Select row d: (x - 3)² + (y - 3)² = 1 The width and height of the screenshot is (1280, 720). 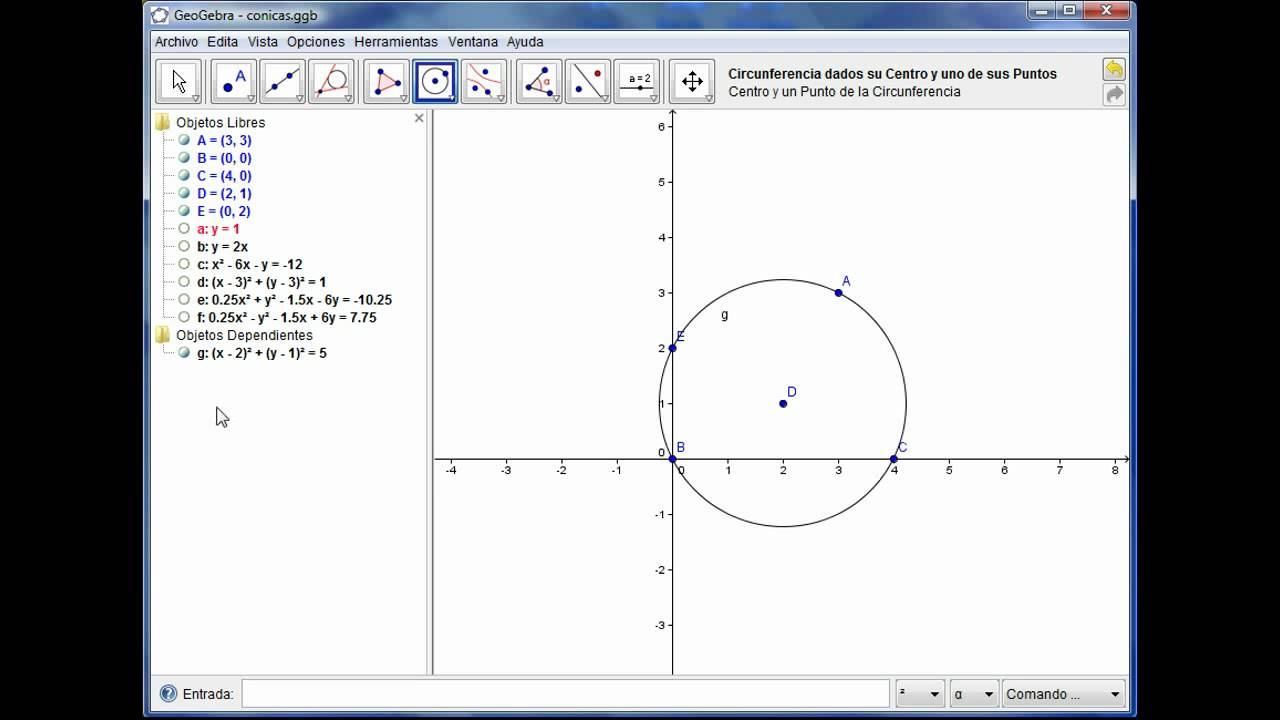pyautogui.click(x=261, y=282)
